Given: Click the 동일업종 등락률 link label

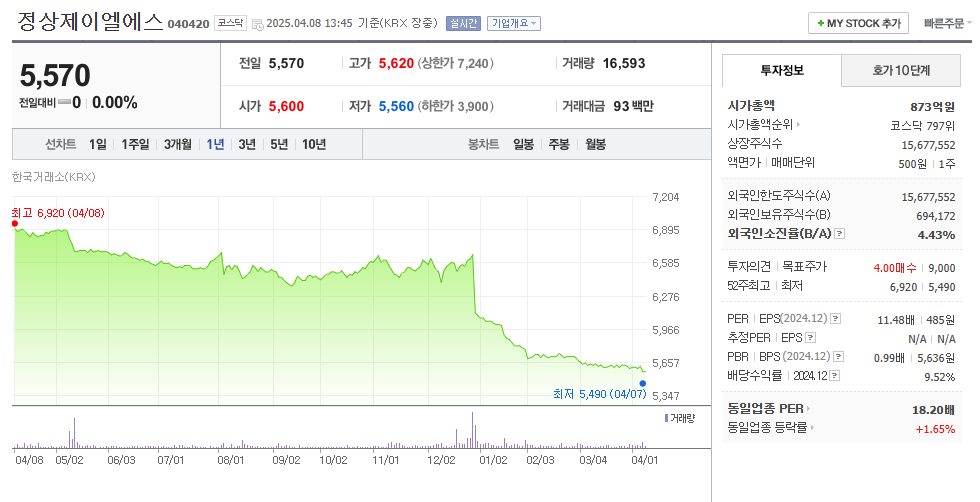Looking at the screenshot, I should pyautogui.click(x=768, y=428).
